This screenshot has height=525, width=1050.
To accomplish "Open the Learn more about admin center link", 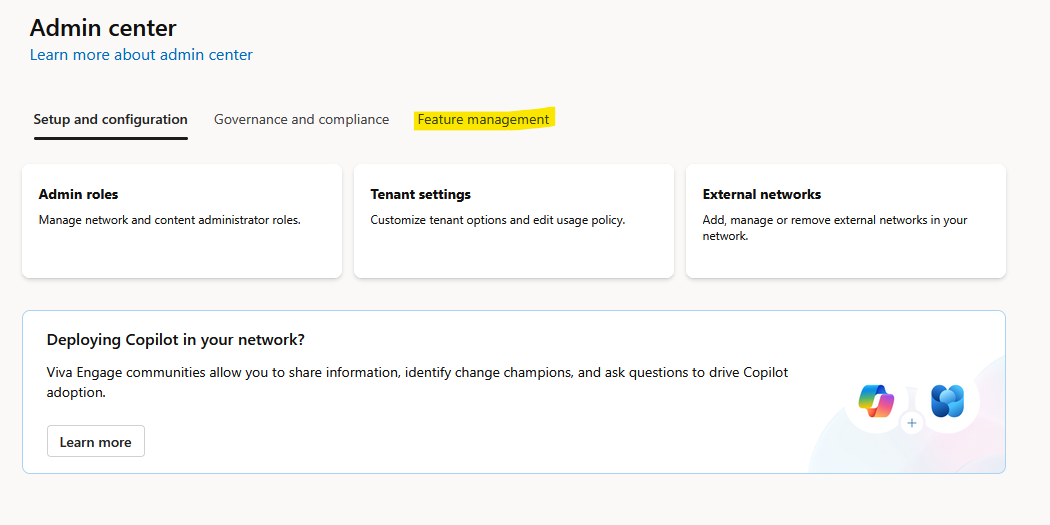I will [x=141, y=55].
